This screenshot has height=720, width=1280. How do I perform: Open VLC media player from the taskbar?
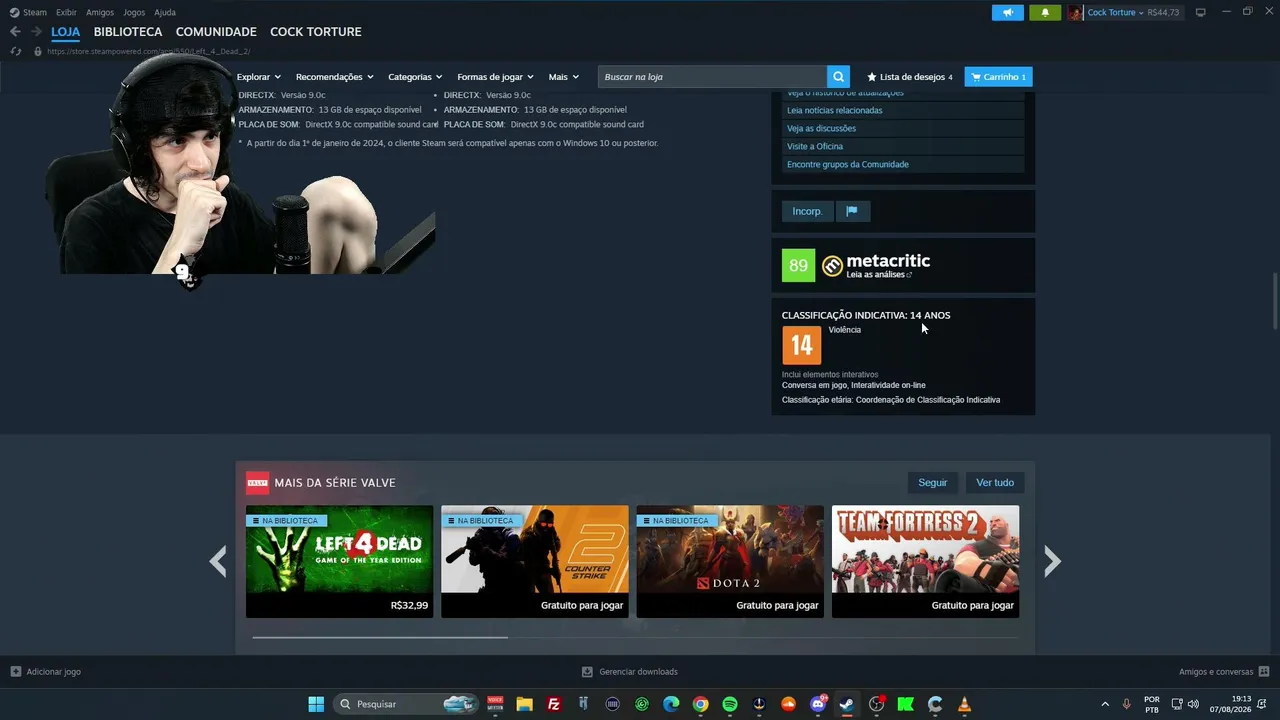tap(964, 704)
